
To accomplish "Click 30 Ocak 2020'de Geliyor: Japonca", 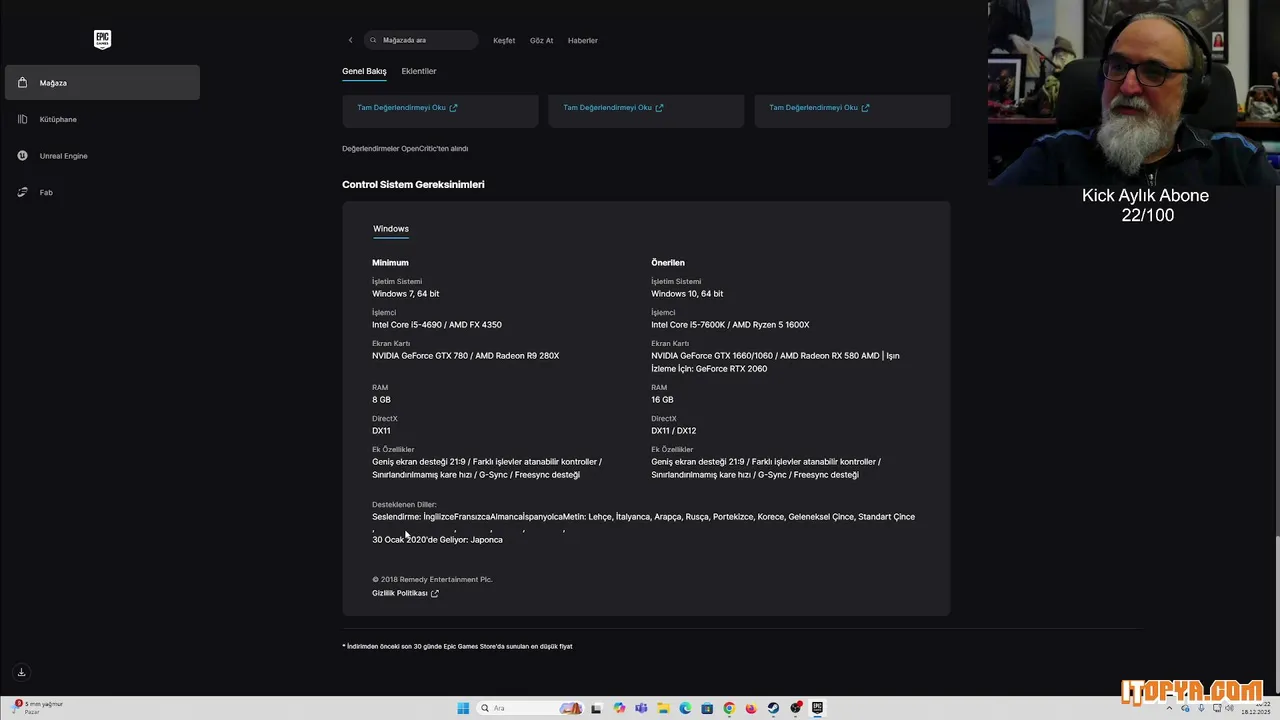I will (x=437, y=540).
